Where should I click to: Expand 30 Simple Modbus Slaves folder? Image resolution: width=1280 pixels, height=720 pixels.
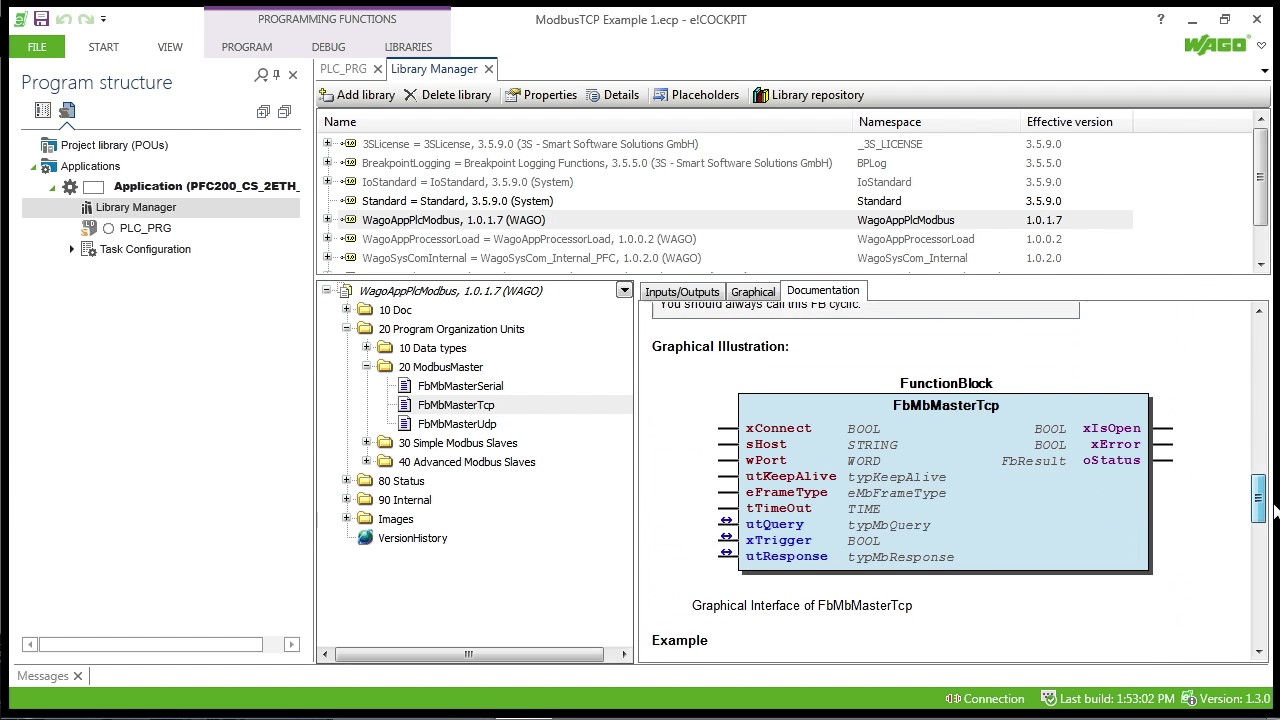click(367, 443)
